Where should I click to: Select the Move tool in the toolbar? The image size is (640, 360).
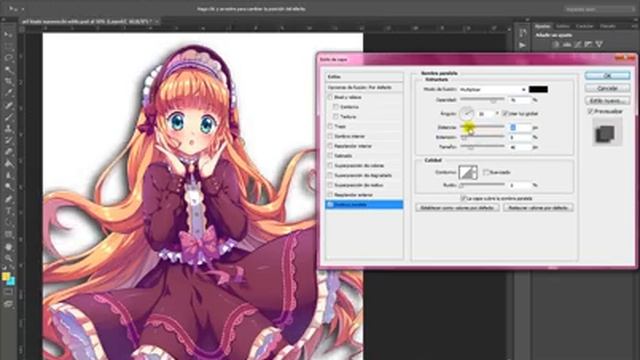[x=8, y=35]
